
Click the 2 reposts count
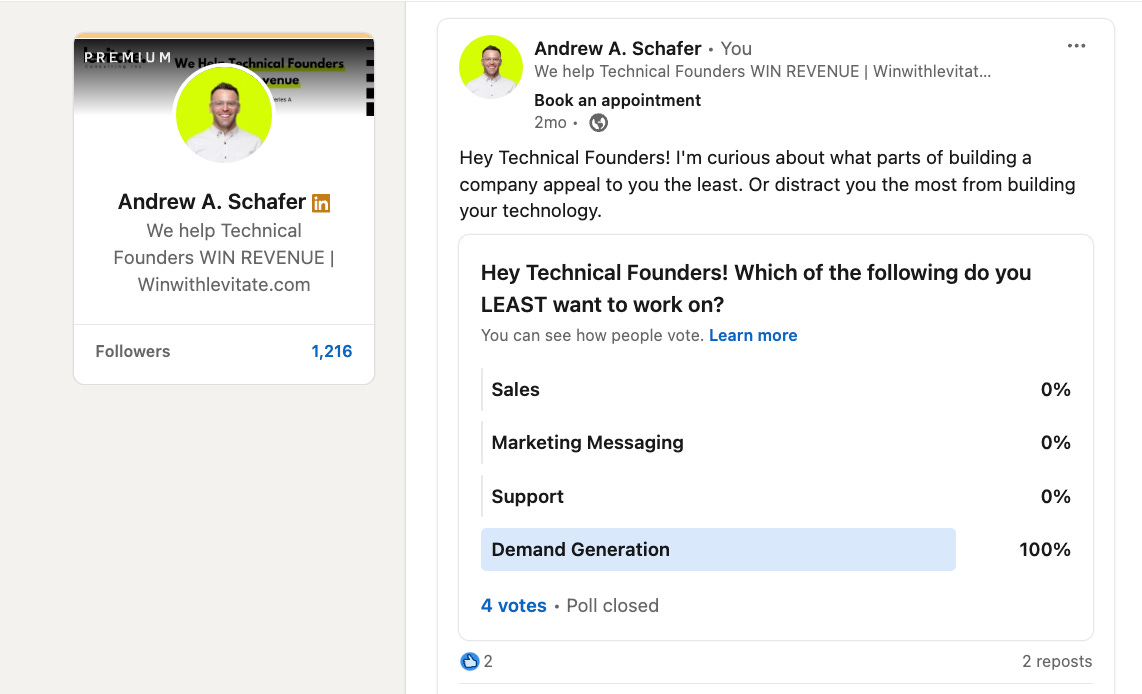point(1056,661)
